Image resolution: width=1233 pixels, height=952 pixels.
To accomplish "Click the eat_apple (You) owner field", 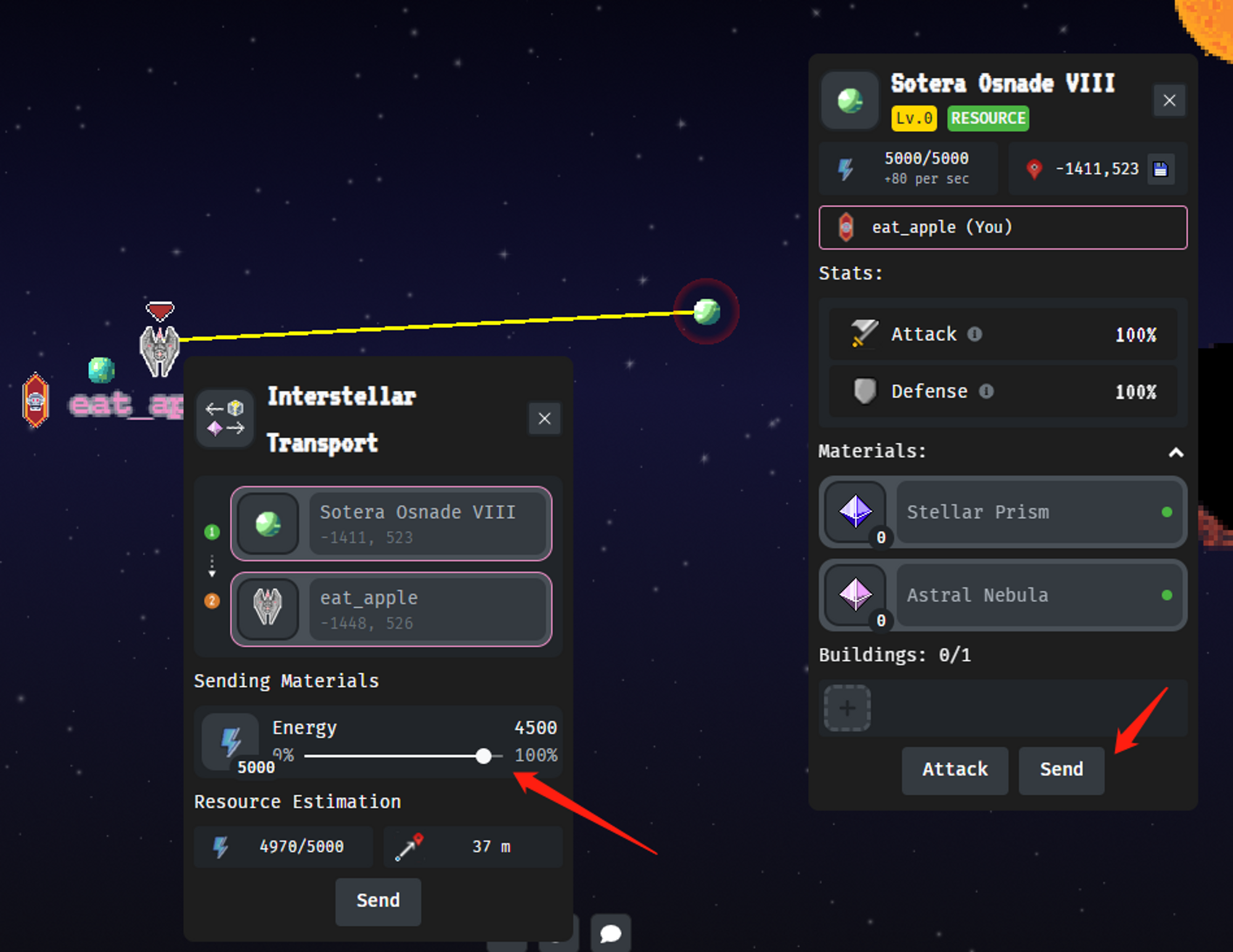I will [x=1003, y=227].
